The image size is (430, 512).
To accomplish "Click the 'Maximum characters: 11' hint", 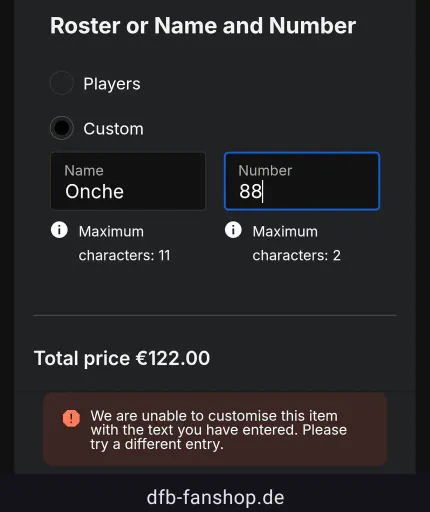I will (x=125, y=243).
